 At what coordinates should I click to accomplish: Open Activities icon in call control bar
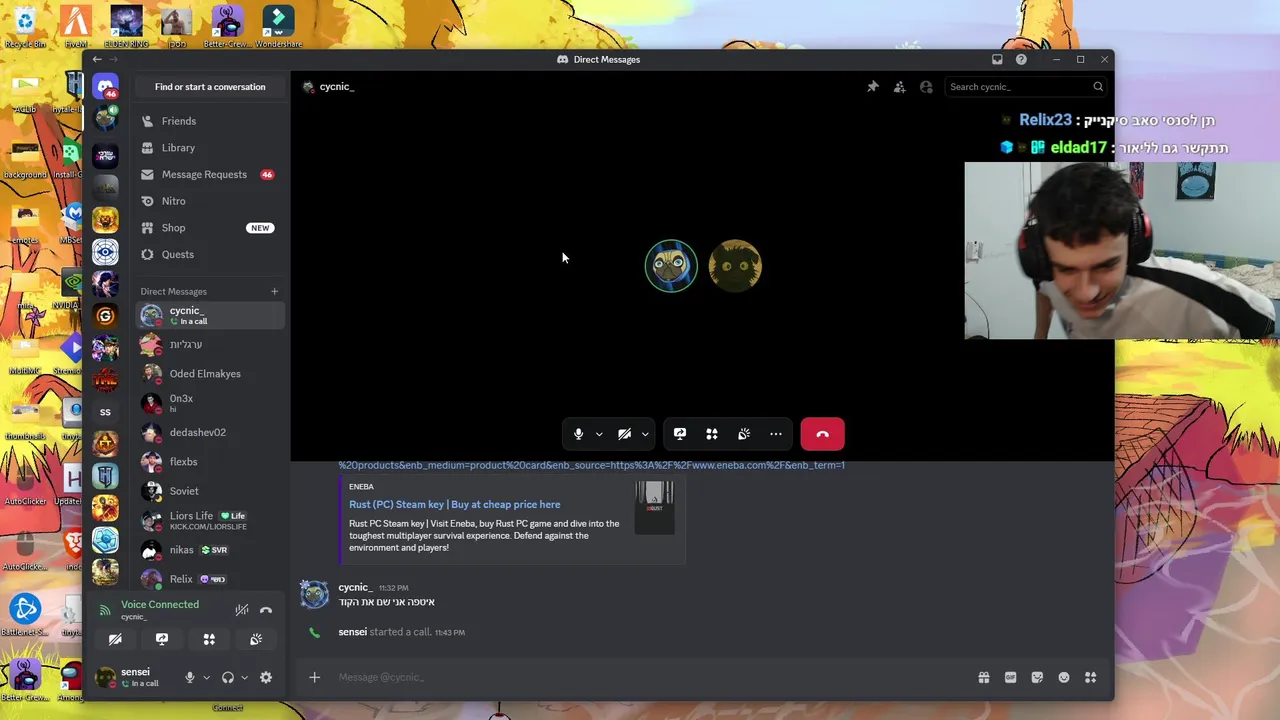coord(712,434)
